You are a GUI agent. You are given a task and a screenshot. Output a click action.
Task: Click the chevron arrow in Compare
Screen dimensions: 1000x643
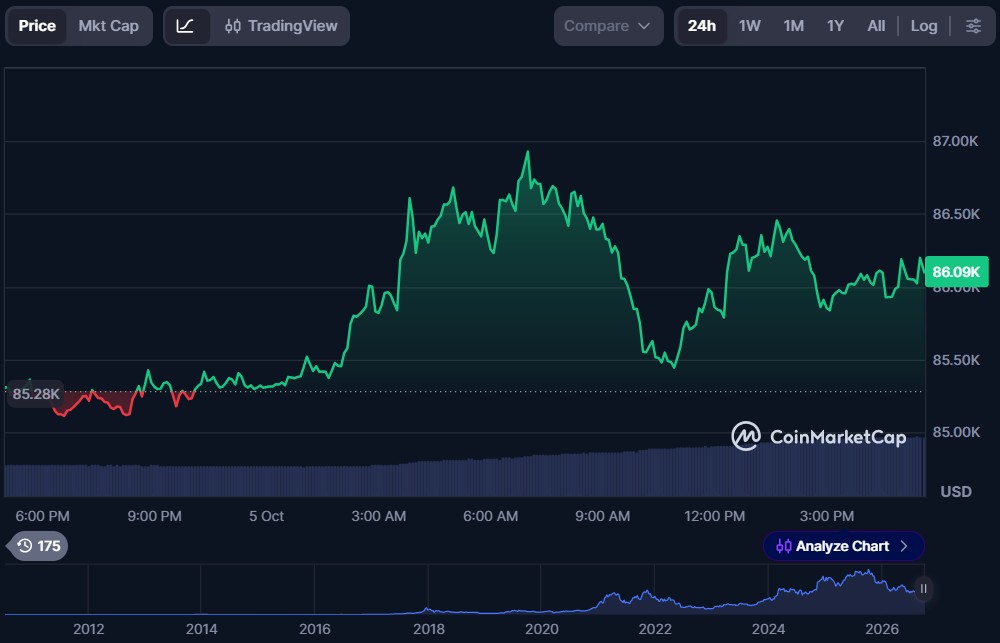[x=644, y=26]
